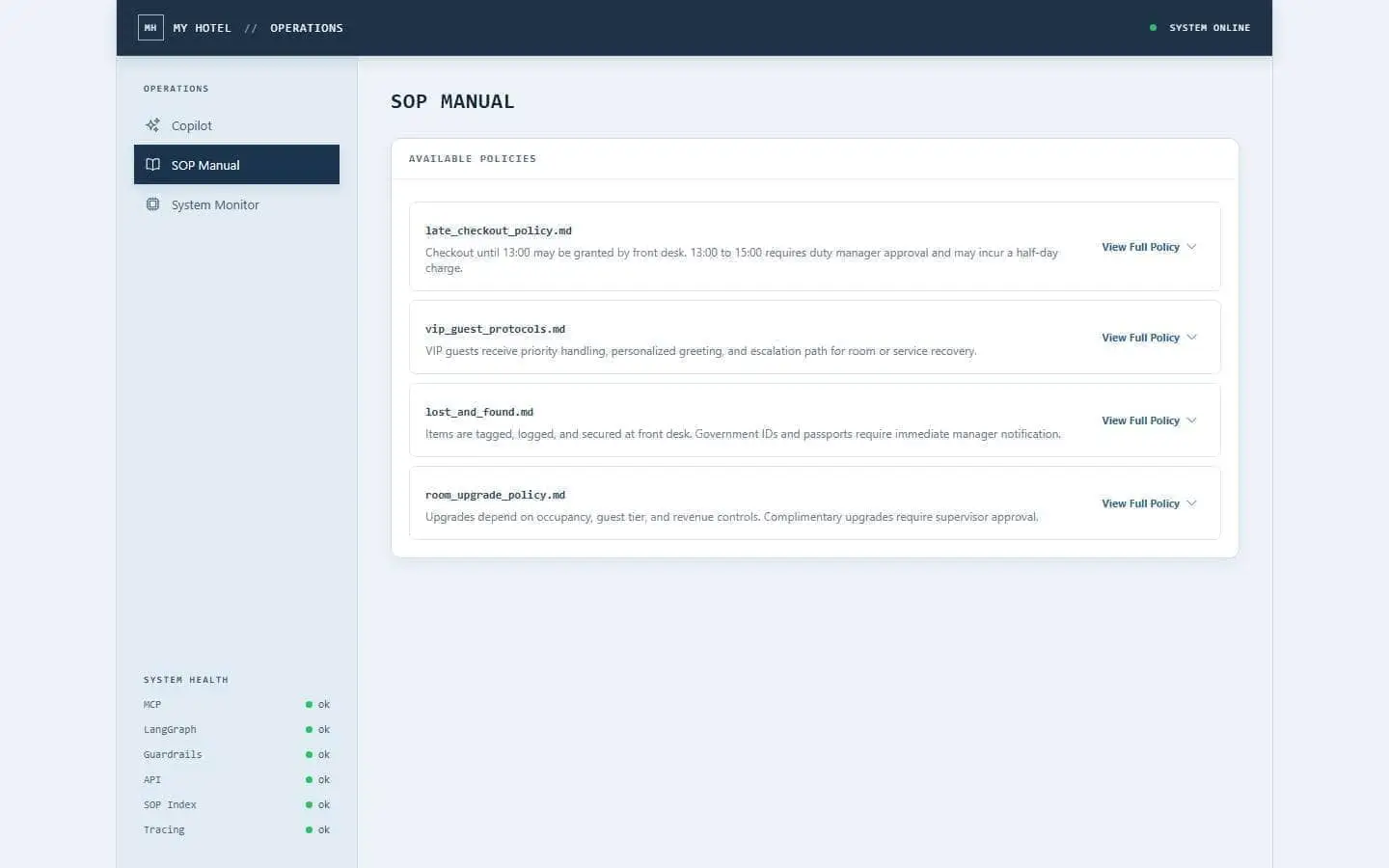Image resolution: width=1389 pixels, height=868 pixels.
Task: Click the API label in System Health
Action: 152,780
